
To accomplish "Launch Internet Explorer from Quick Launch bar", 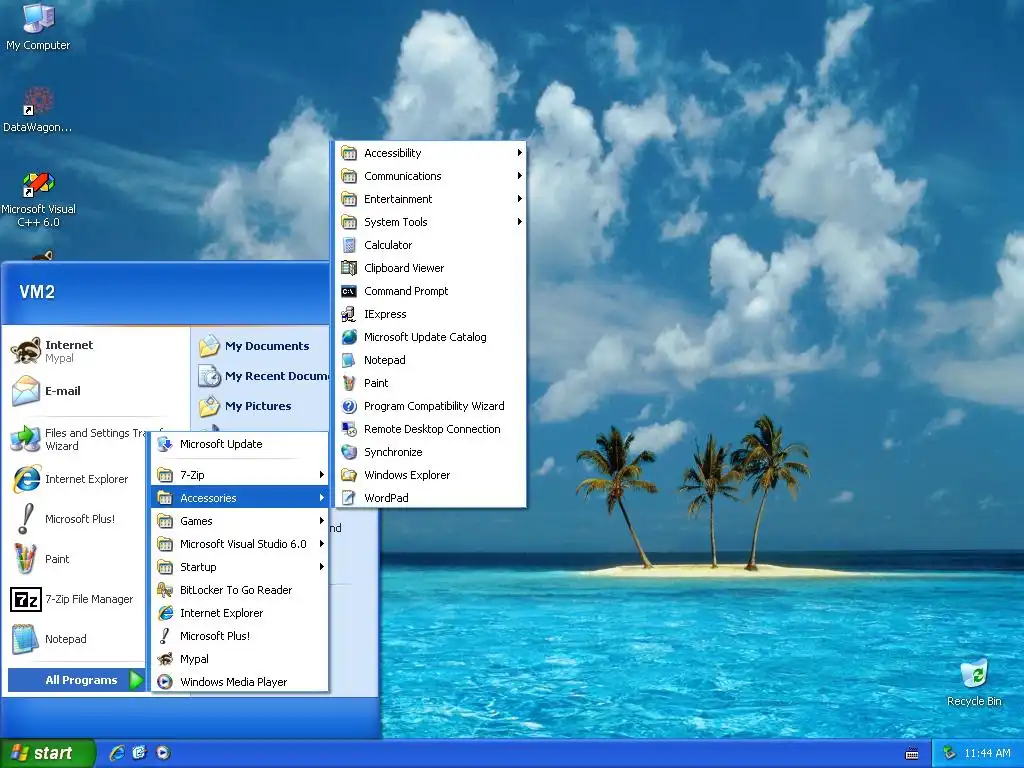I will [117, 752].
